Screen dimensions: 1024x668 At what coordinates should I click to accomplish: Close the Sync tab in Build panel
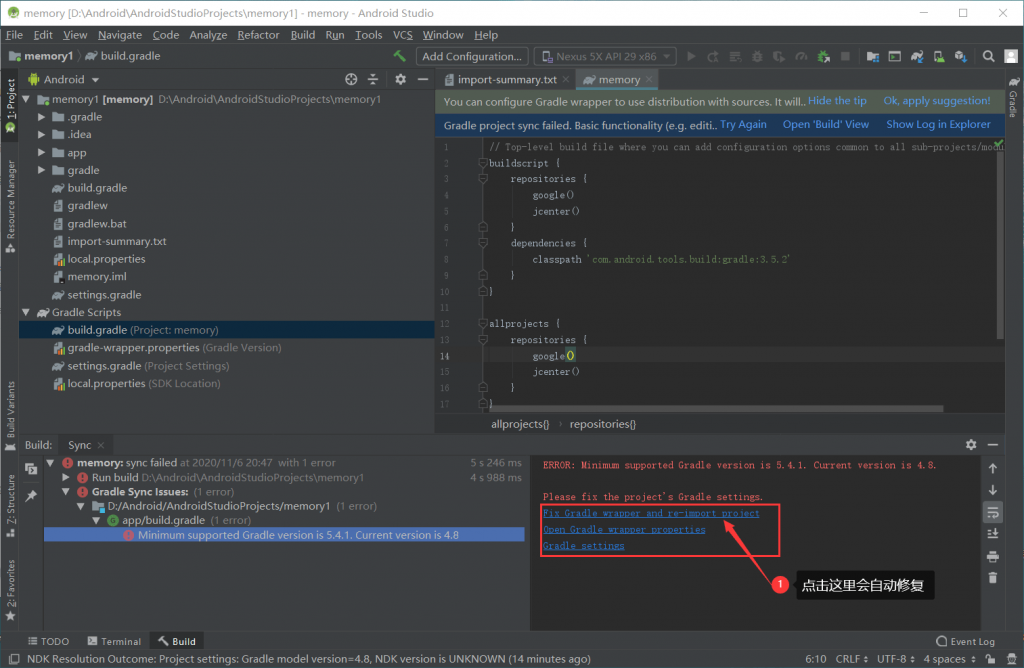[x=101, y=445]
